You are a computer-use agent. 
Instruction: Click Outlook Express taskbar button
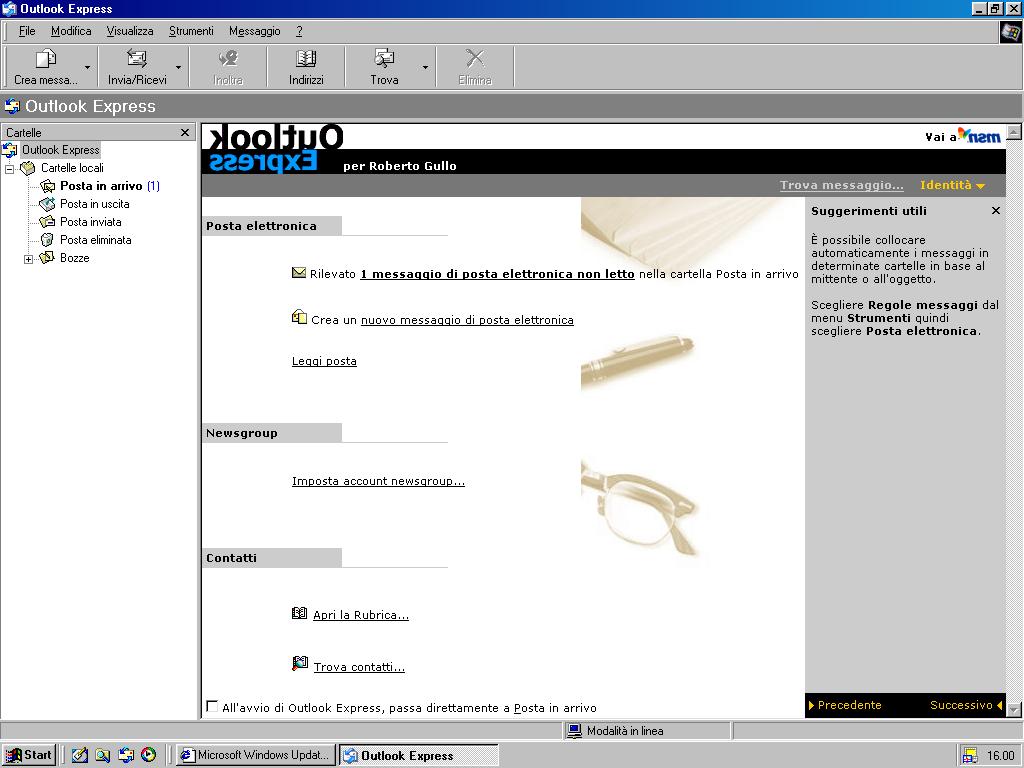419,755
